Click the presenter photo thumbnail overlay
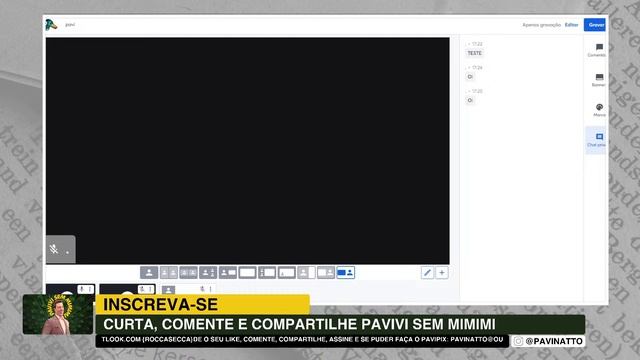Image resolution: width=640 pixels, height=360 pixels. 58,314
